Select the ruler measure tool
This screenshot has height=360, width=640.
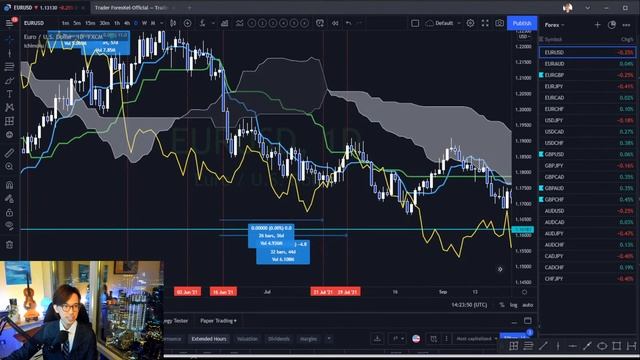[x=9, y=153]
